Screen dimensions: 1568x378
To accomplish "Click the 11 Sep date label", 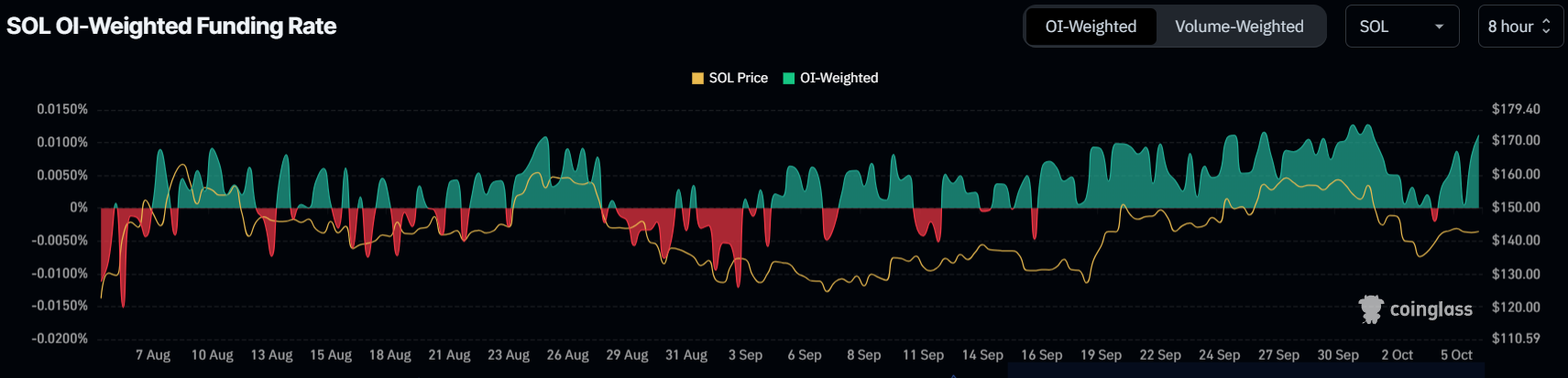I will (x=923, y=355).
